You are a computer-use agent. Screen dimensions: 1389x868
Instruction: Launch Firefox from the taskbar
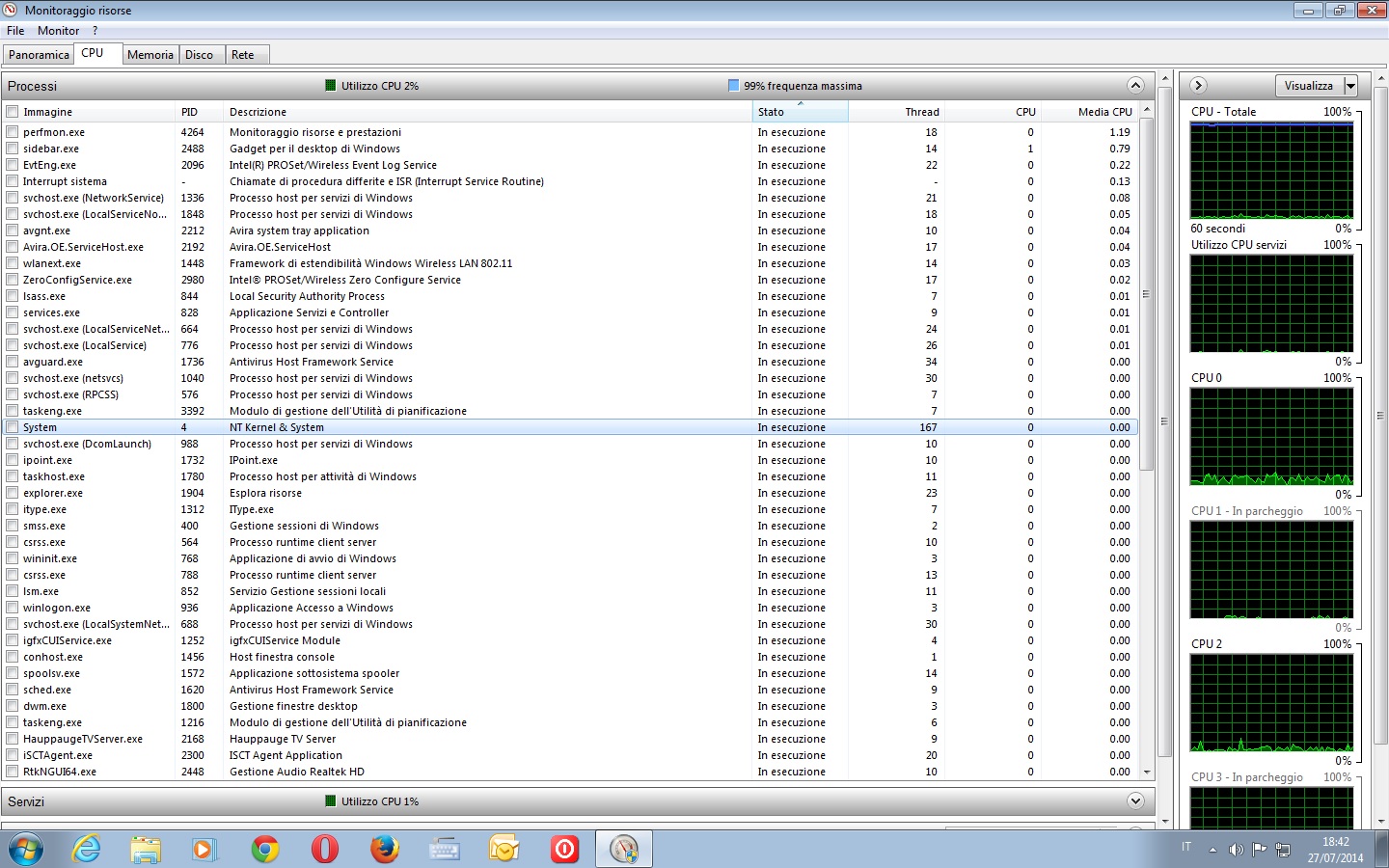[385, 850]
